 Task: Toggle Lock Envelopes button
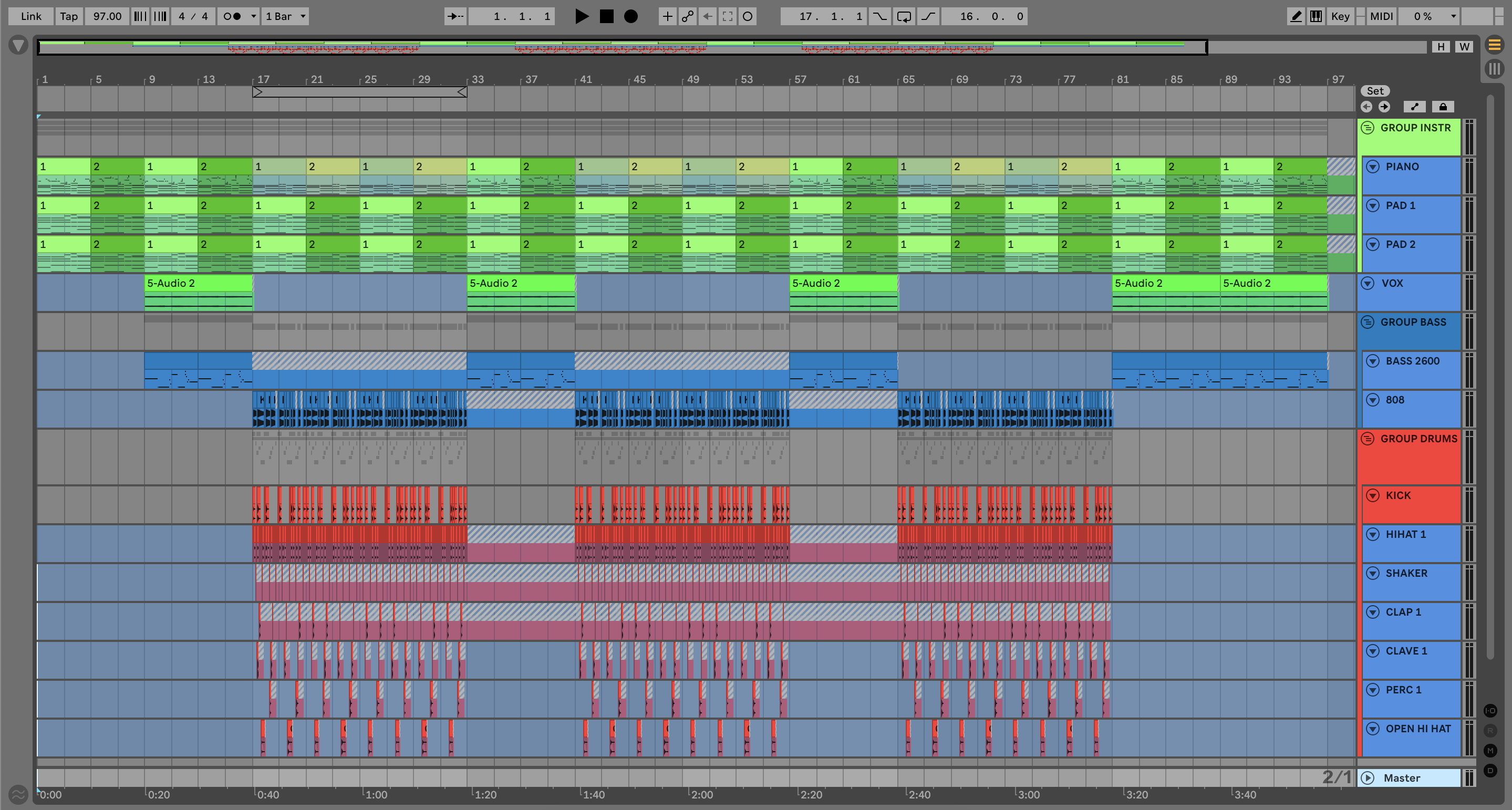tap(1443, 107)
